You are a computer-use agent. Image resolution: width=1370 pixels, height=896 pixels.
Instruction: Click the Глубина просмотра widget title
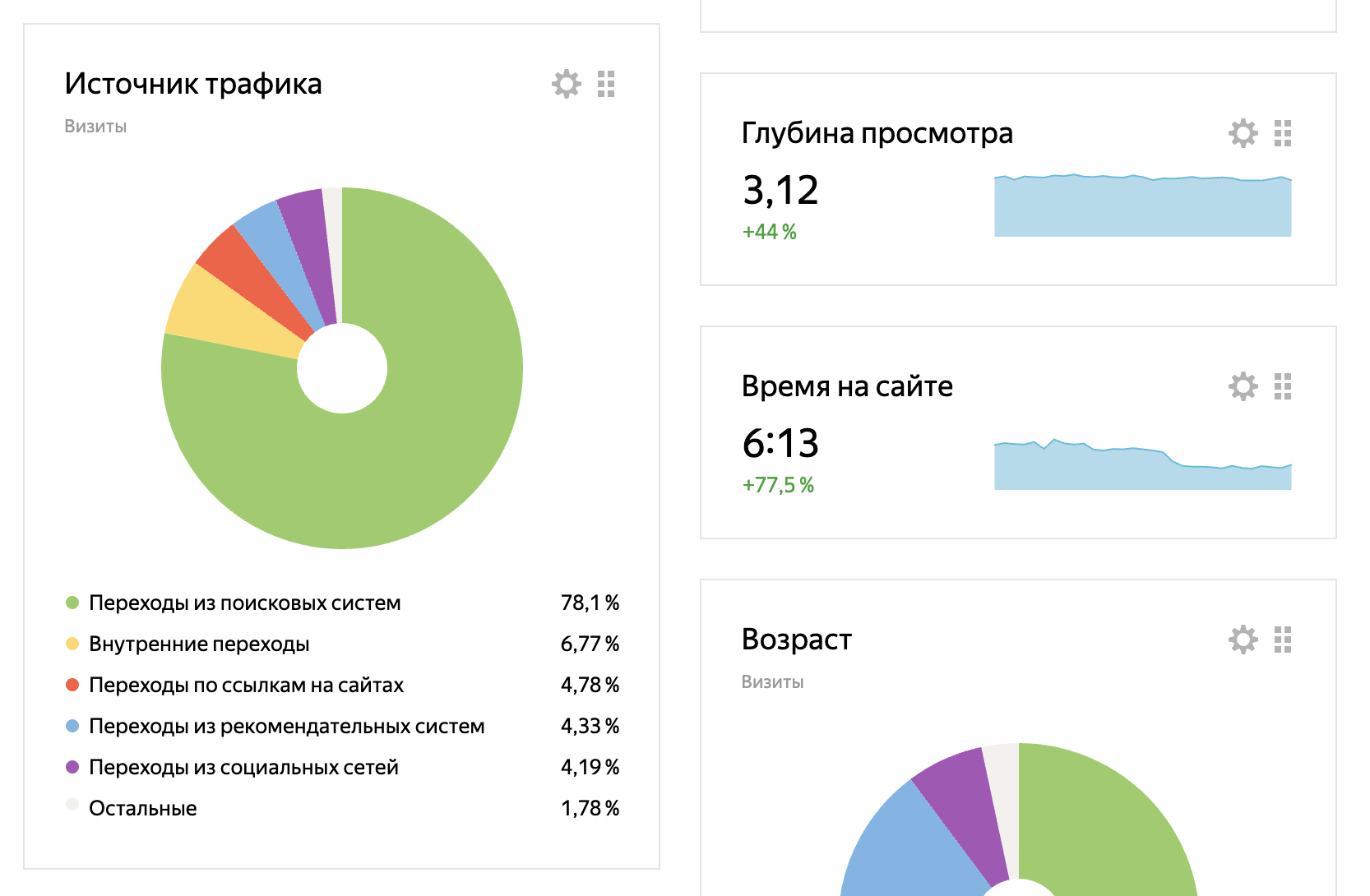(x=877, y=133)
